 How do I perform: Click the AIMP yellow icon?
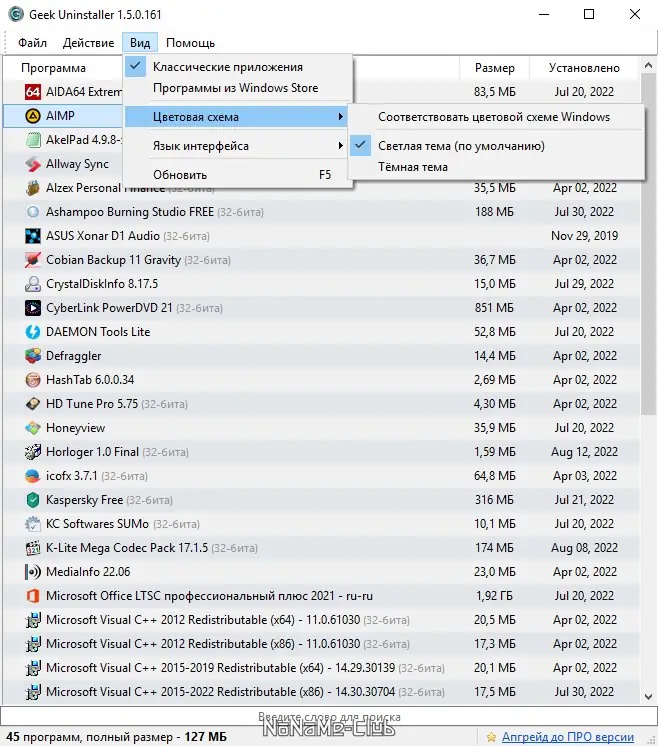[x=33, y=116]
